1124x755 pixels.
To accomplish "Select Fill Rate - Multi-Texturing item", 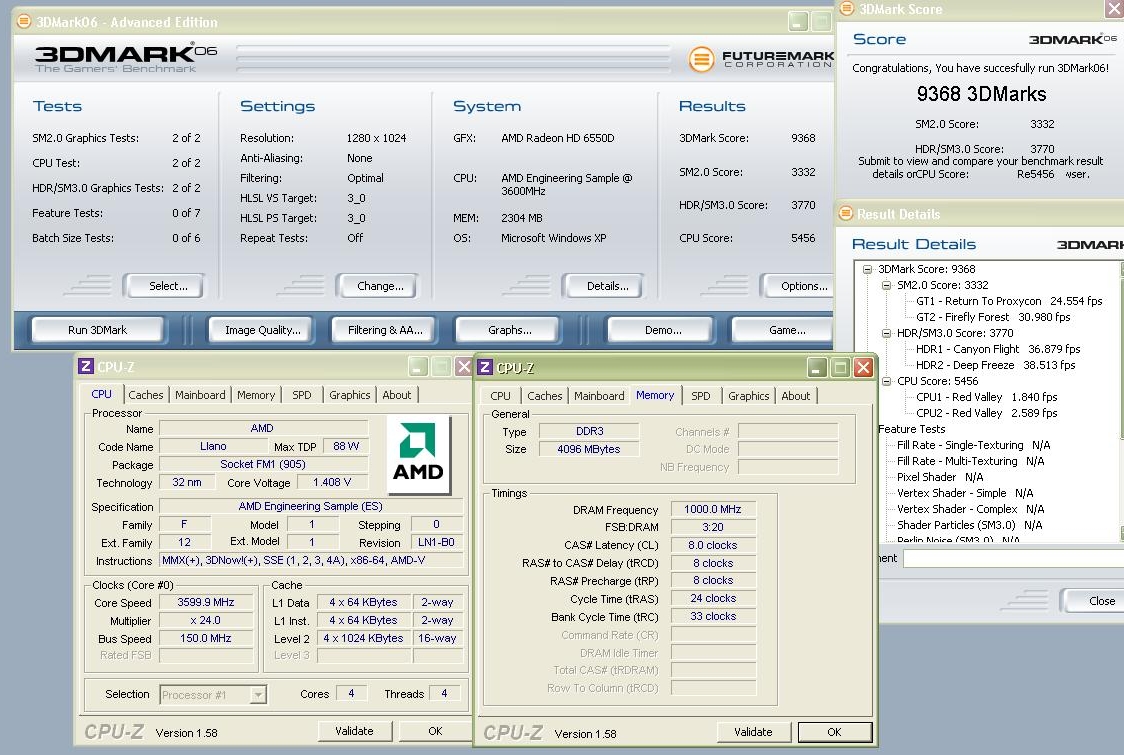I will click(971, 461).
